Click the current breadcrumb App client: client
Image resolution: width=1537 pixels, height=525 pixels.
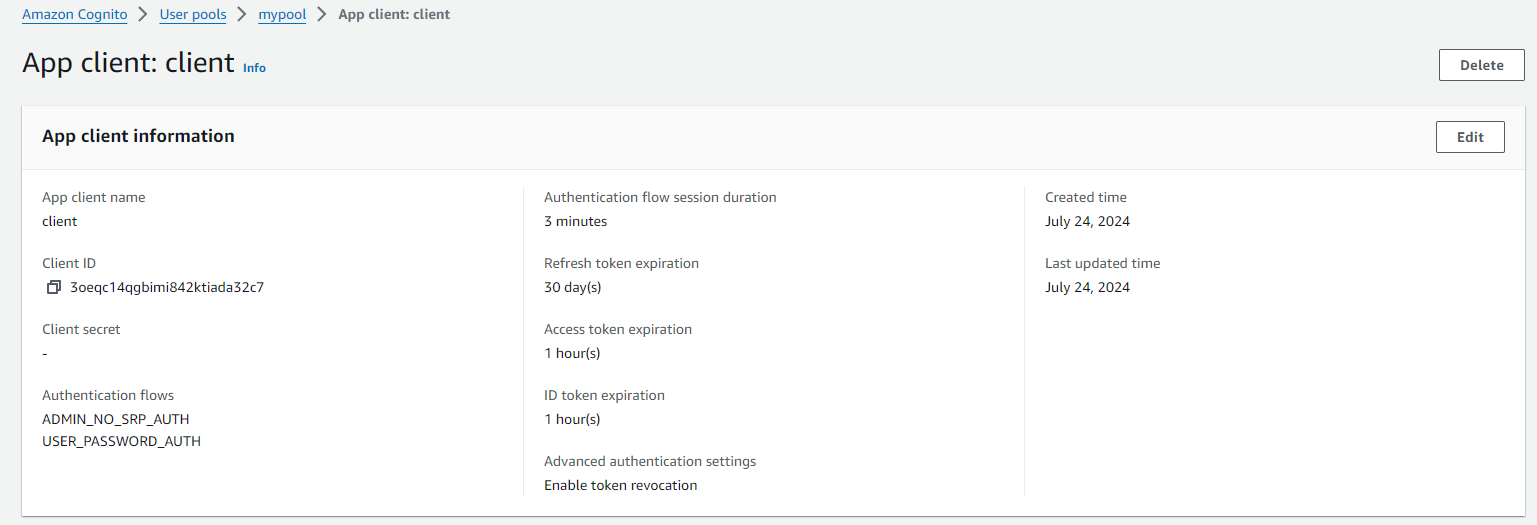pos(394,15)
